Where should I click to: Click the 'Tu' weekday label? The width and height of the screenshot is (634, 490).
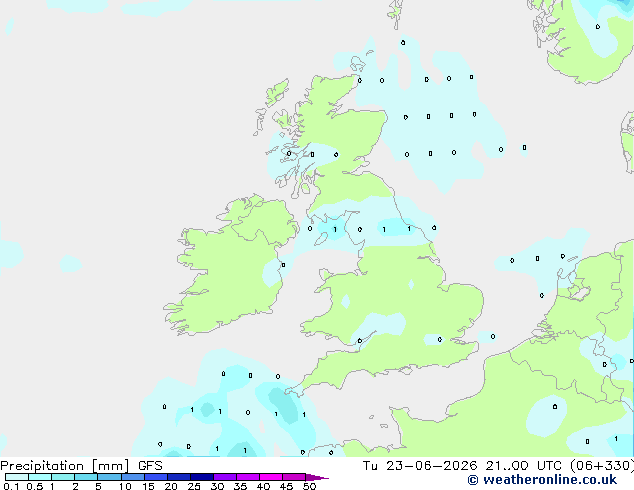point(370,466)
